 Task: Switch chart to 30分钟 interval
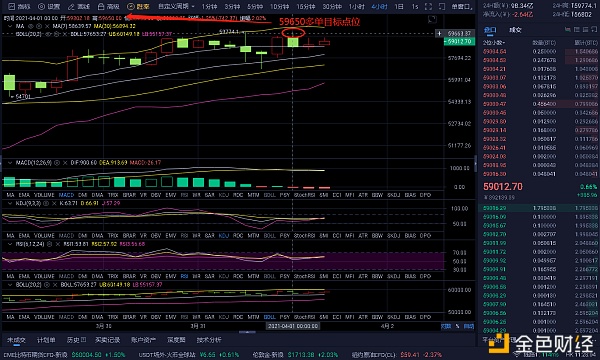(332, 7)
